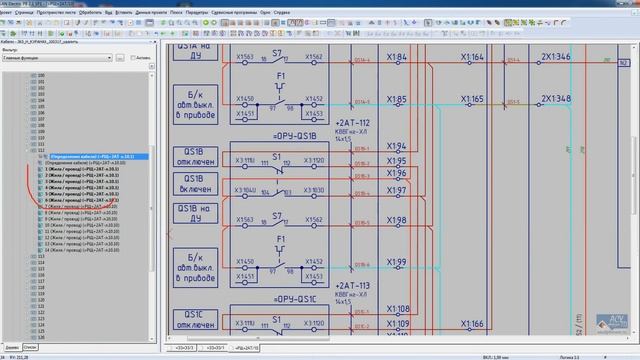Image resolution: width=640 pixels, height=360 pixels.
Task: Click the filter '...' browse button
Action: [120, 58]
